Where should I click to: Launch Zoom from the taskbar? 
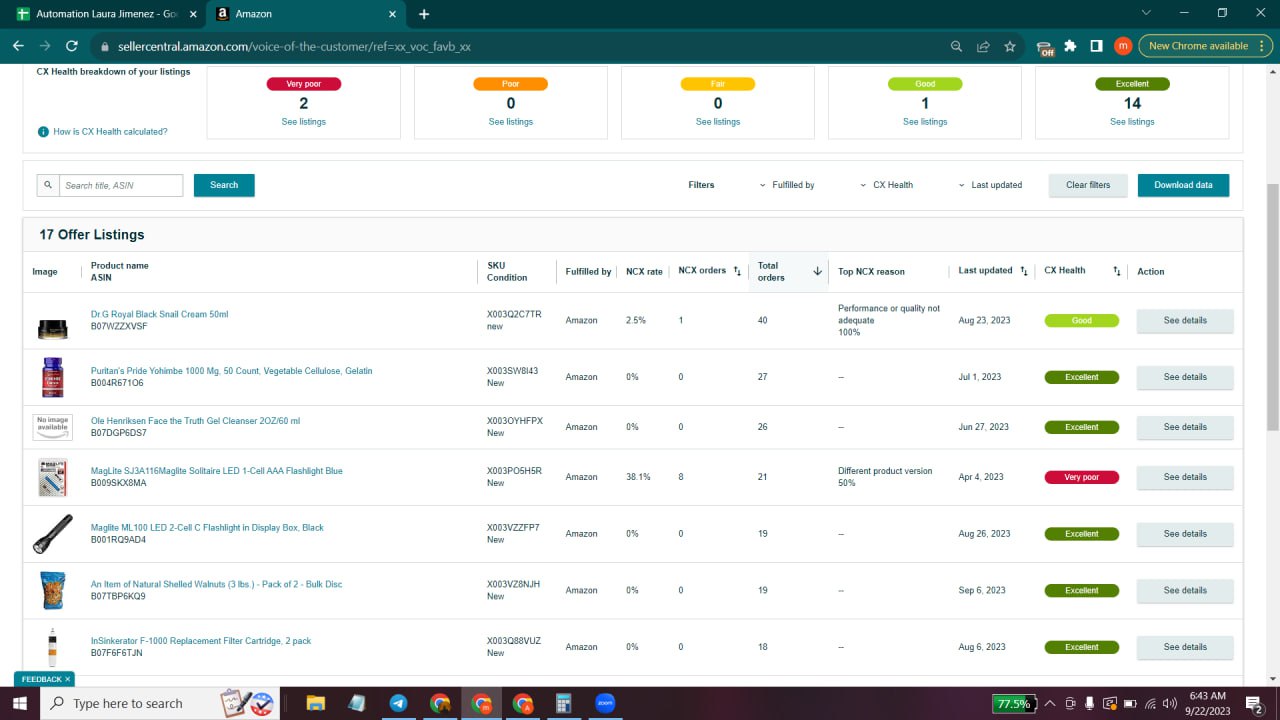coord(604,703)
